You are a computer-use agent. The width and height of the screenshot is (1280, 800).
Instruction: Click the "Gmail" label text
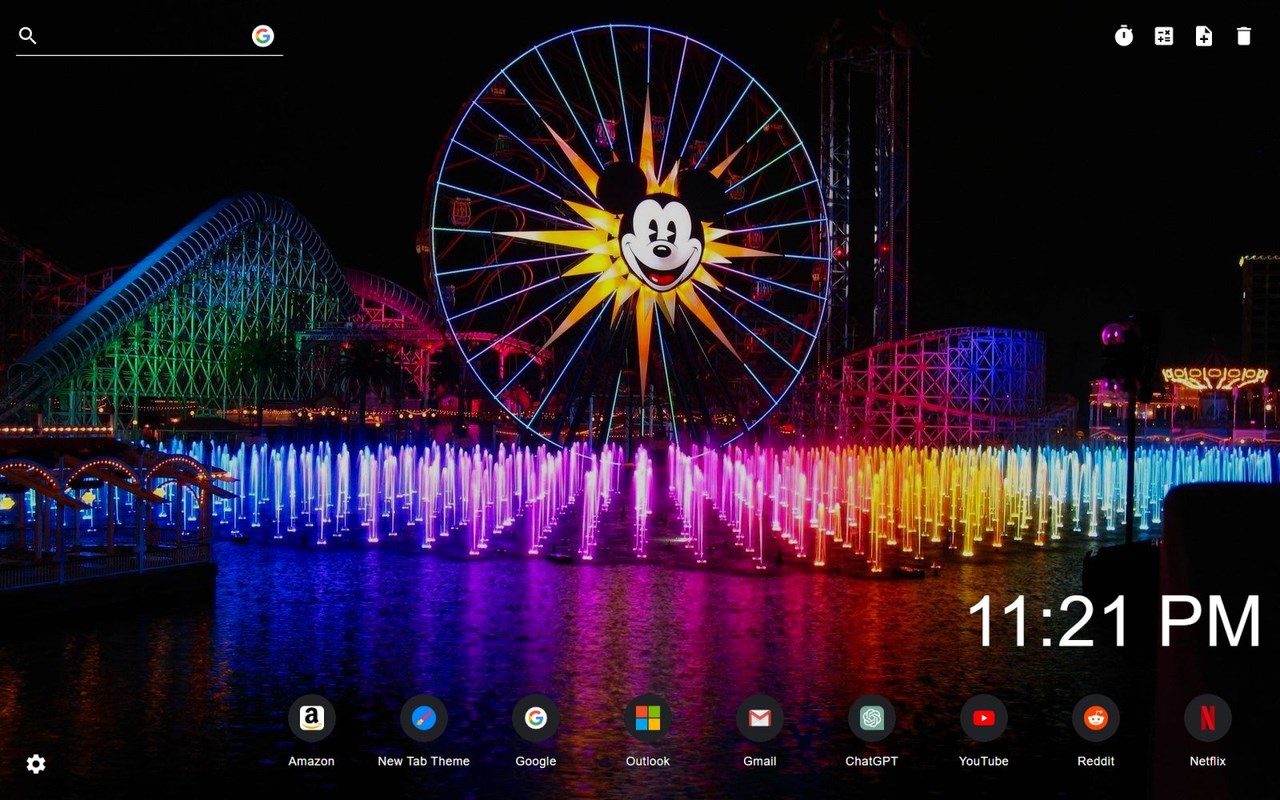click(x=760, y=761)
